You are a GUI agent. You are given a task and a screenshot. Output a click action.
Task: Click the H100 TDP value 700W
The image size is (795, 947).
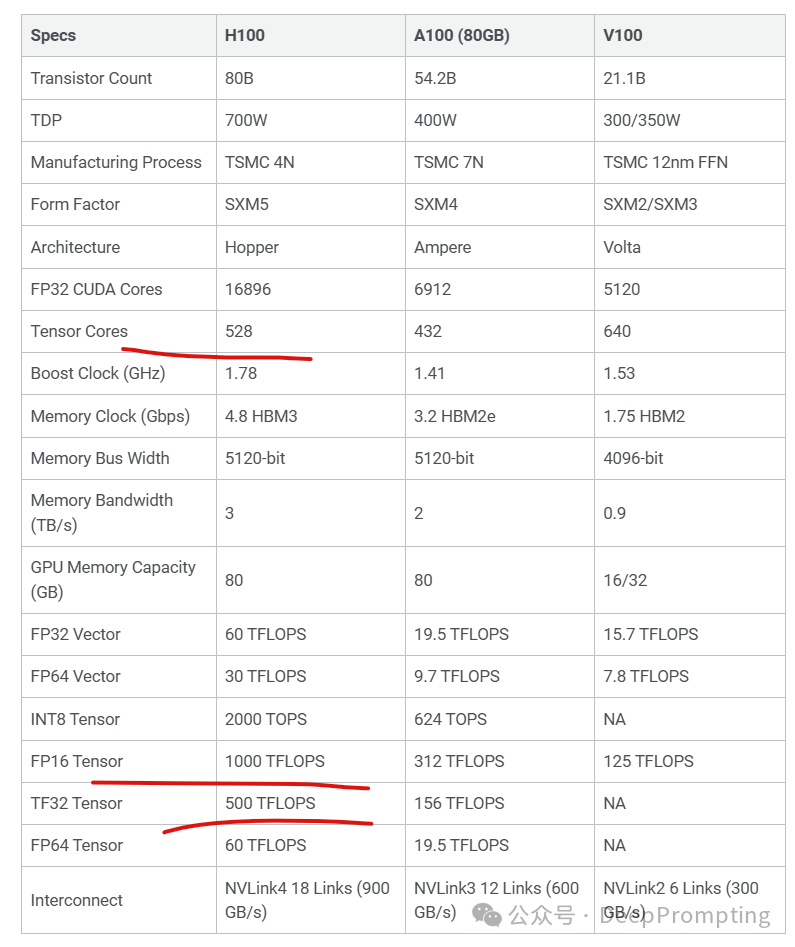[246, 120]
